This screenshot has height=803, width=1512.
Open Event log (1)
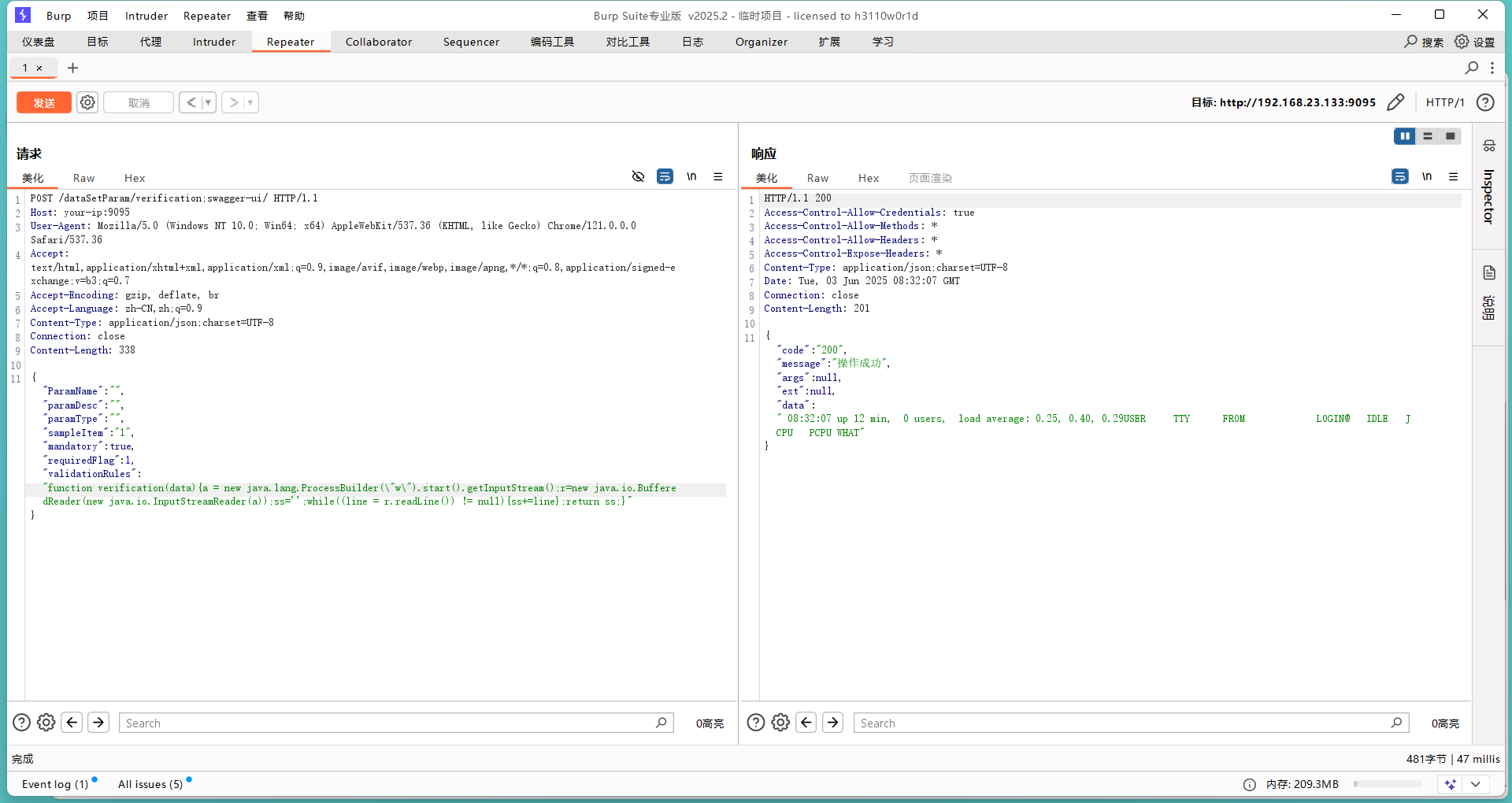pos(55,784)
